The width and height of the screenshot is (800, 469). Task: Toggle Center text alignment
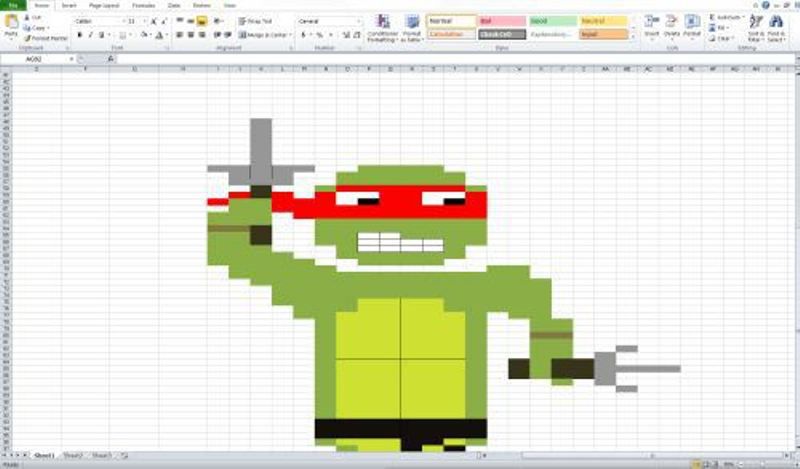191,35
